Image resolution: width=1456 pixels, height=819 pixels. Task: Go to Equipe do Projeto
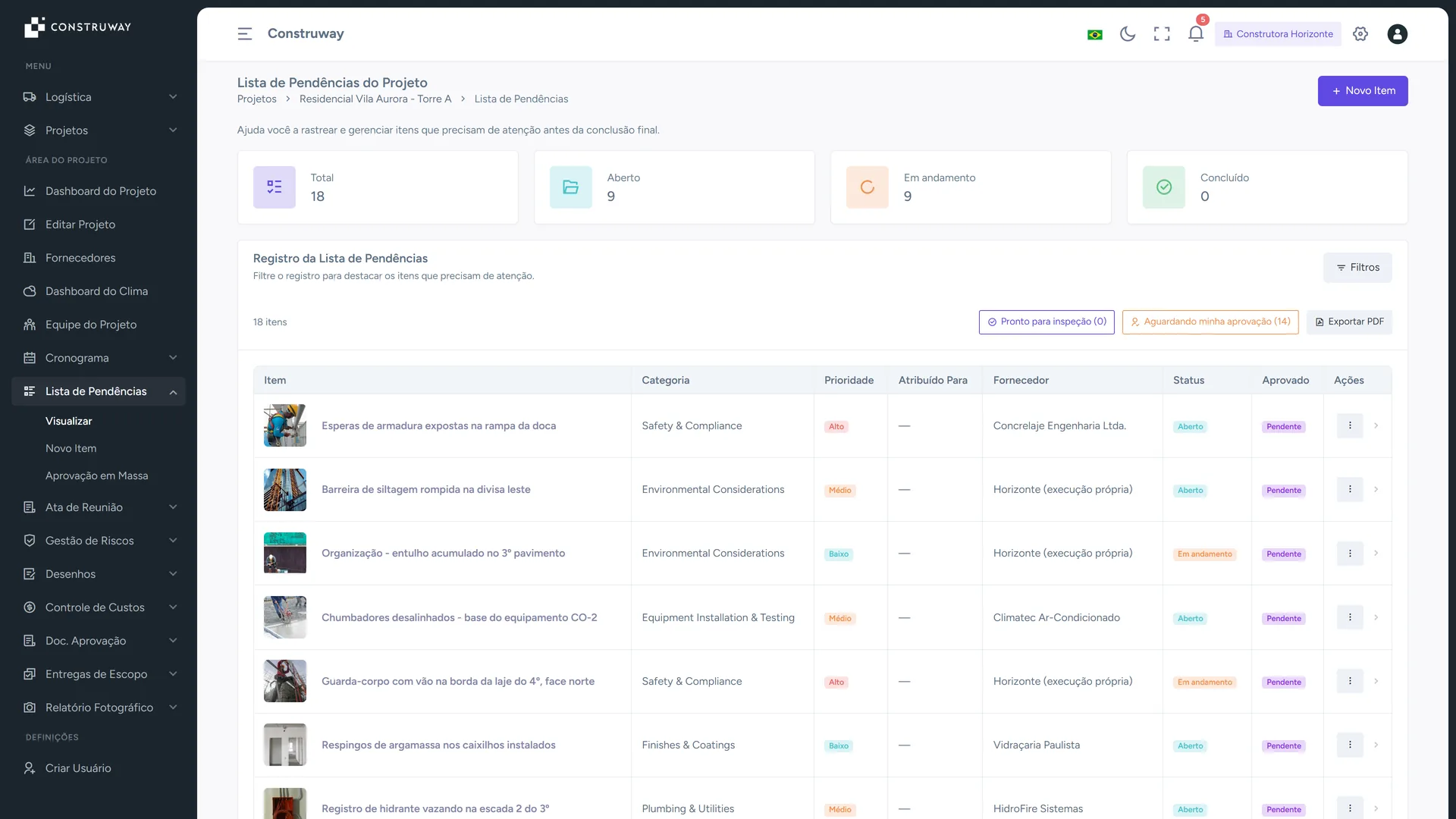(x=99, y=325)
